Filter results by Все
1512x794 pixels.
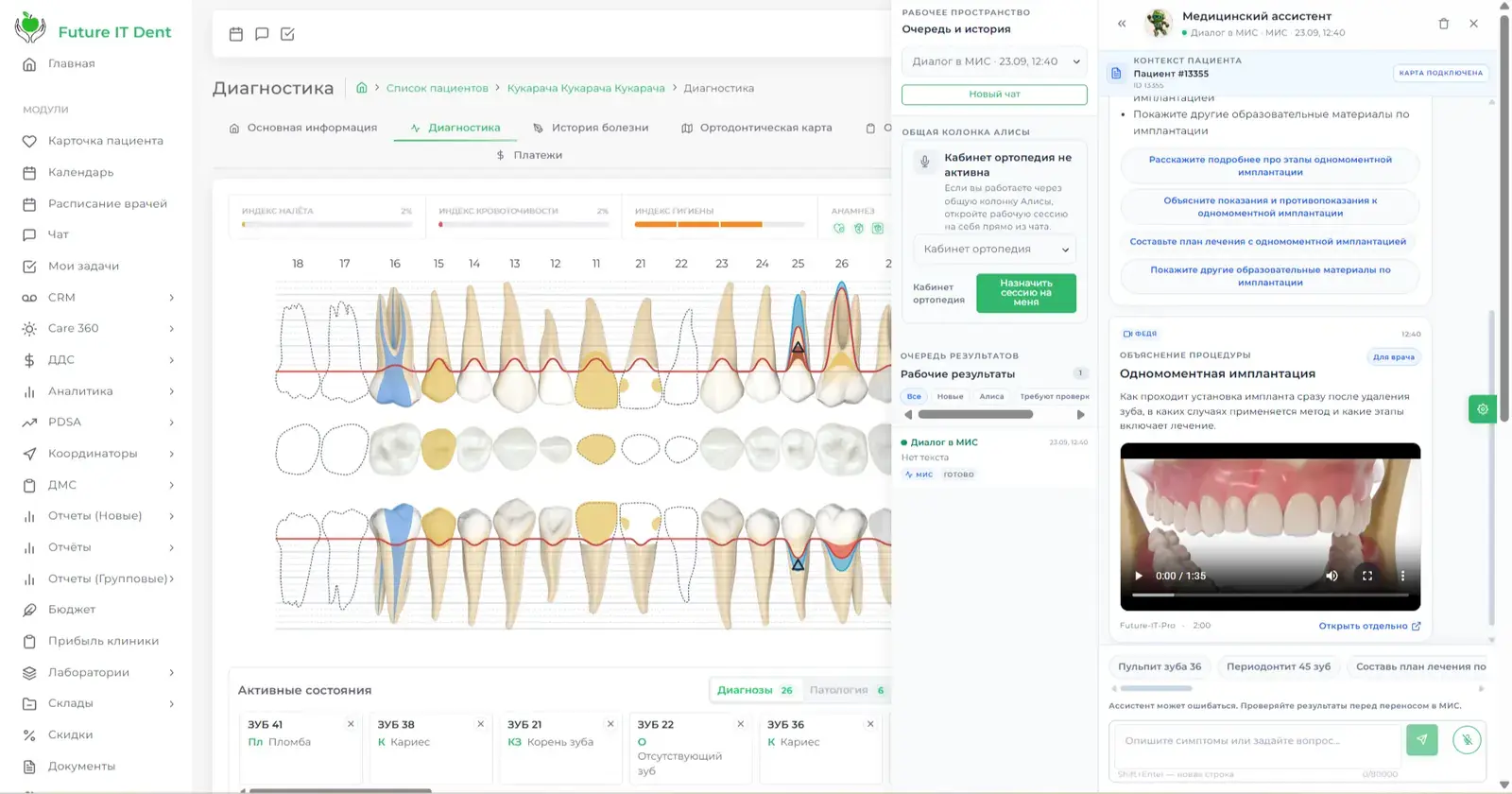(914, 396)
